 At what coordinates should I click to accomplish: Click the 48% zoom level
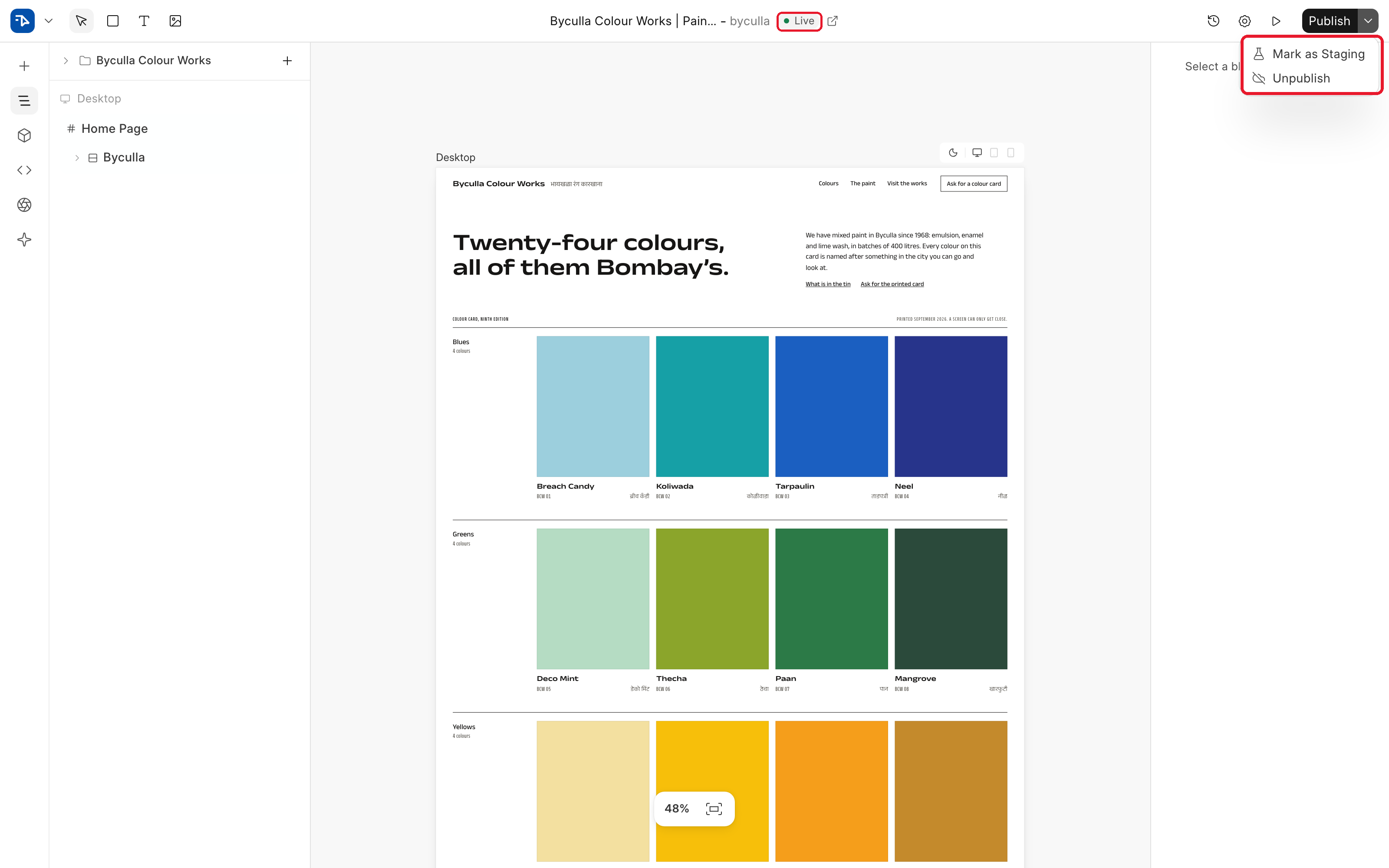[x=677, y=809]
